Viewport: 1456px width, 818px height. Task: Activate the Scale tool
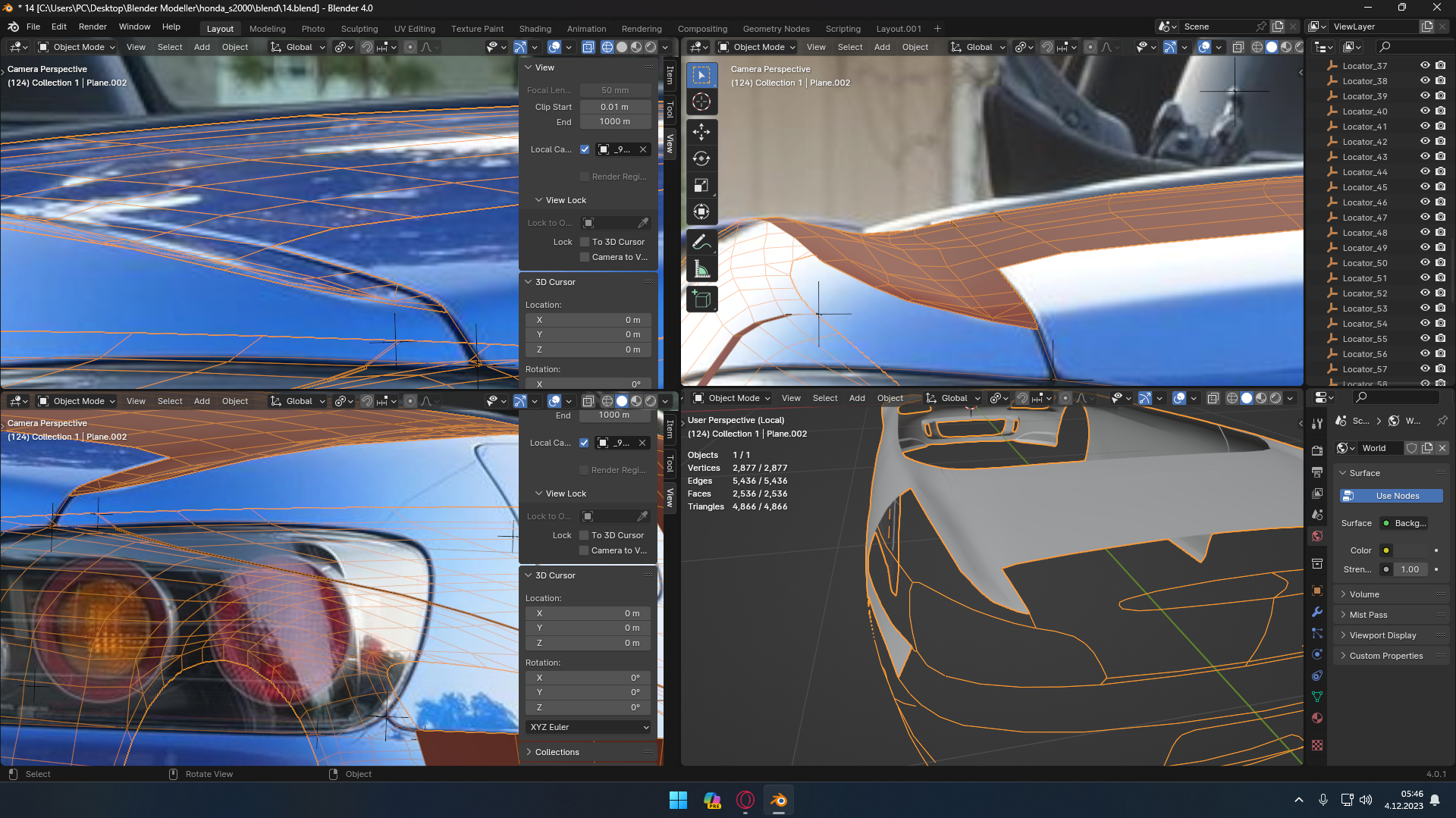click(701, 185)
